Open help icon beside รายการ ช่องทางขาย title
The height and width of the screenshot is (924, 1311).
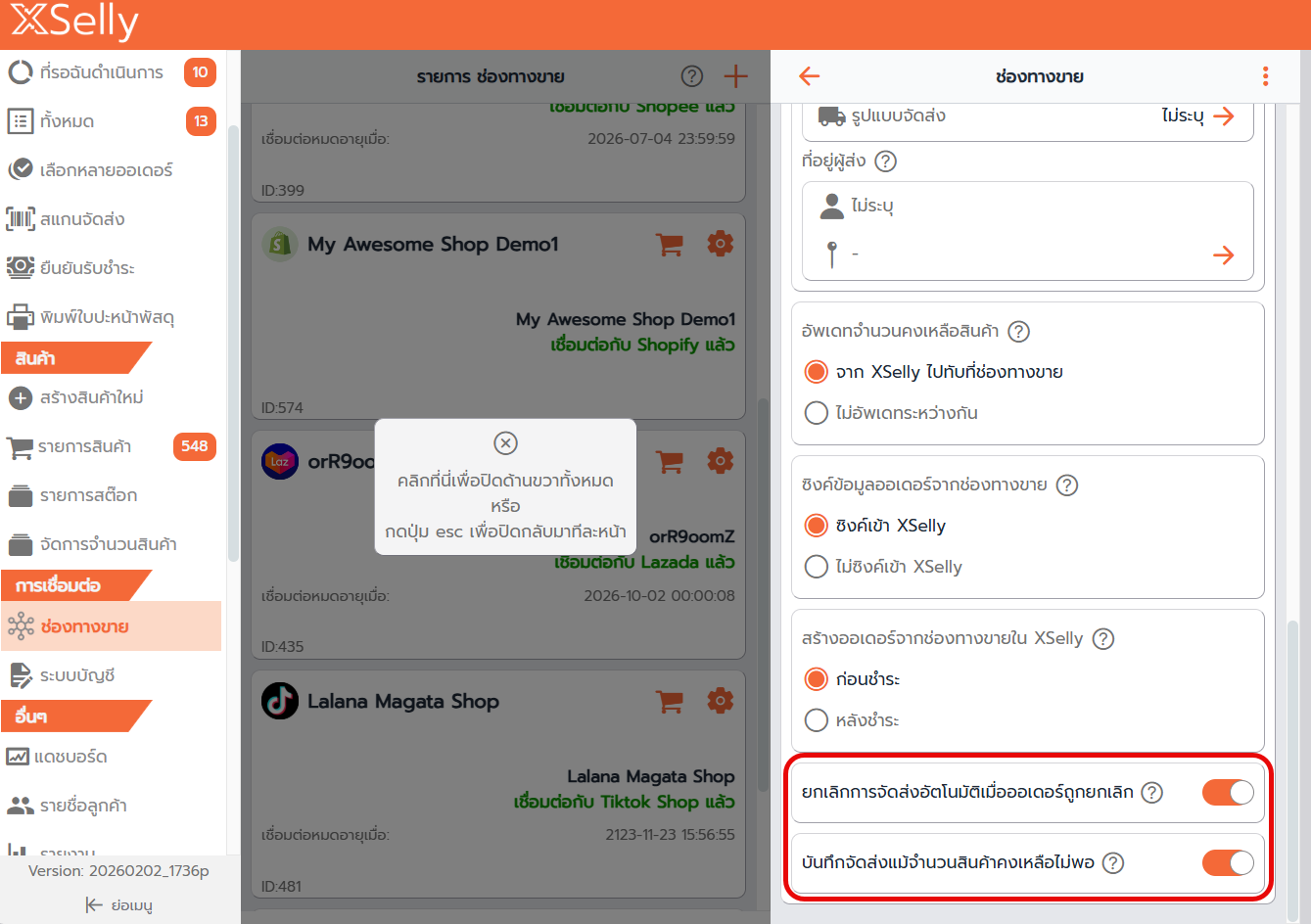pos(691,76)
